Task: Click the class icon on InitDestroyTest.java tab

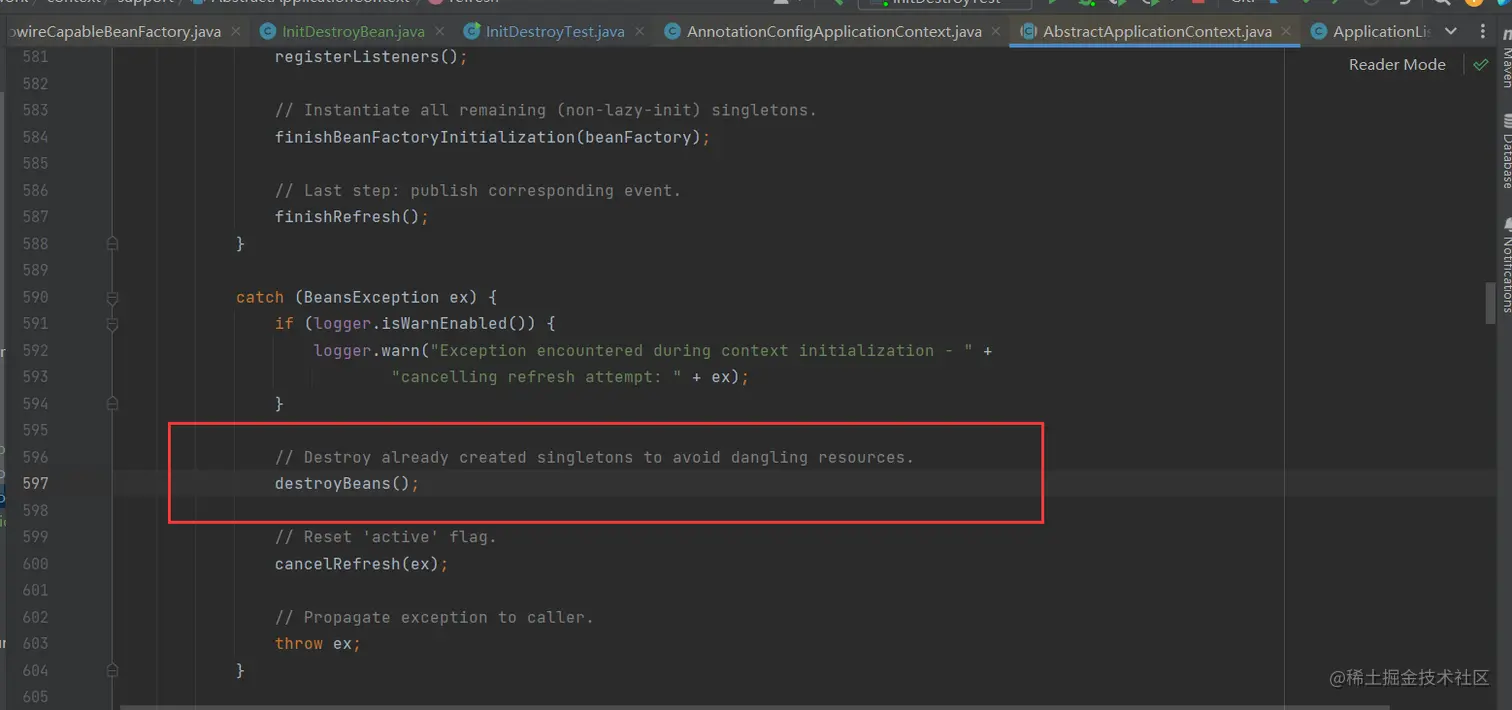Action: (472, 32)
